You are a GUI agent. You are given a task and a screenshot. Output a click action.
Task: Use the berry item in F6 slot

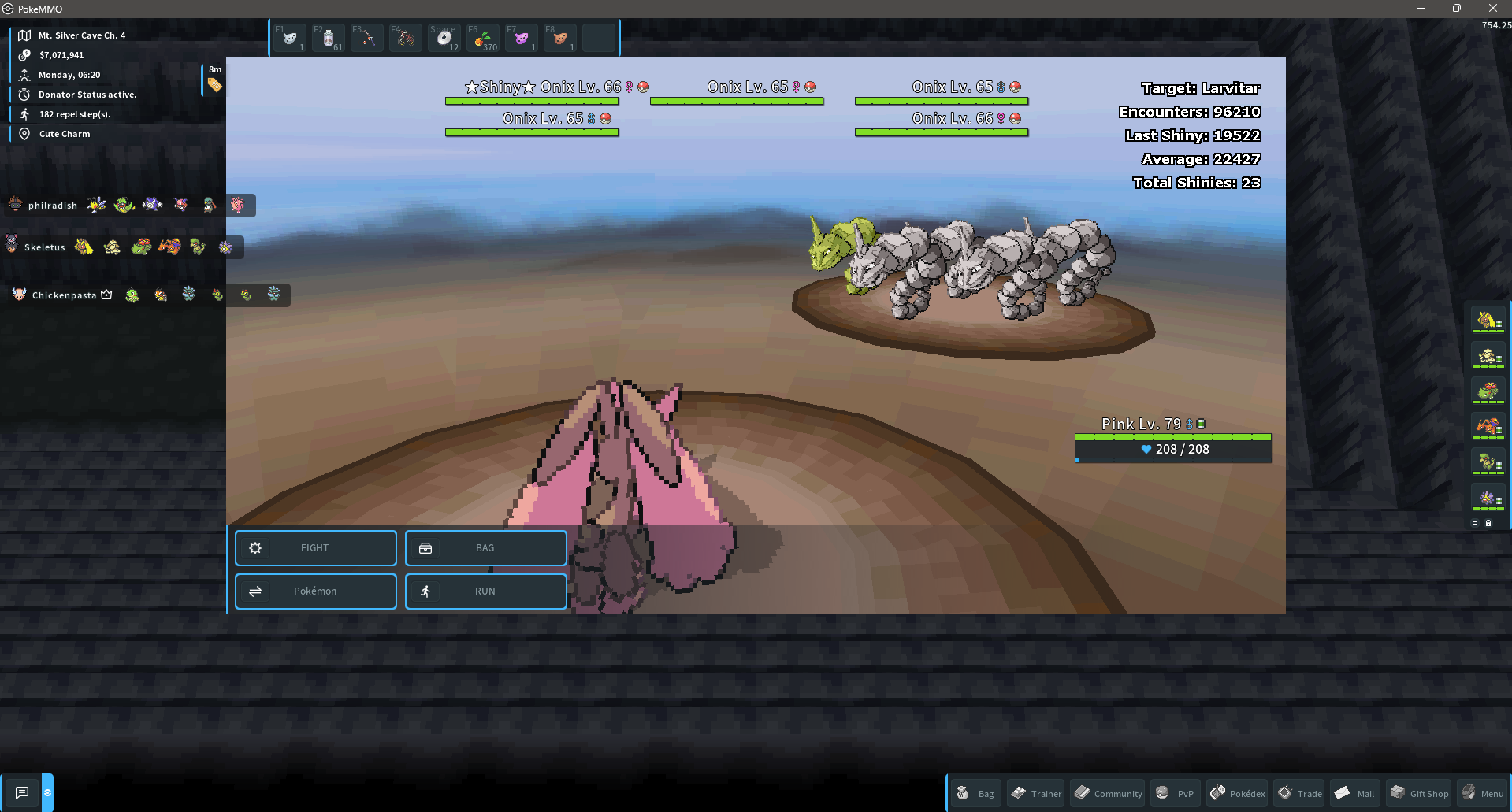point(483,38)
